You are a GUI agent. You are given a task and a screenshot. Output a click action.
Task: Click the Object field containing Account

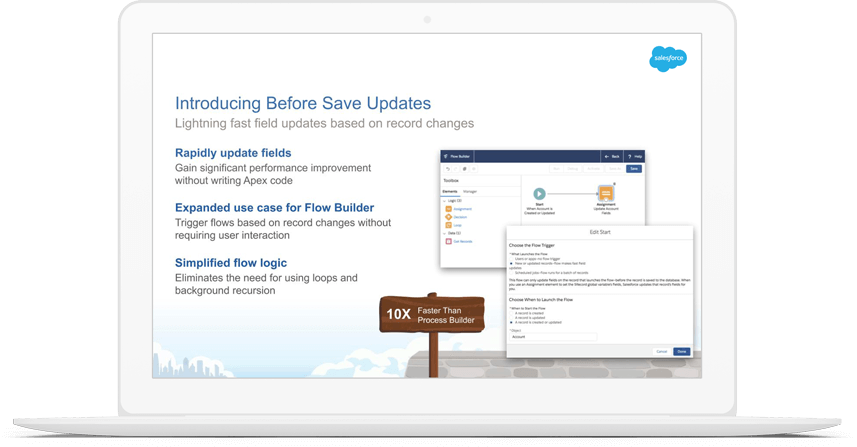(553, 337)
